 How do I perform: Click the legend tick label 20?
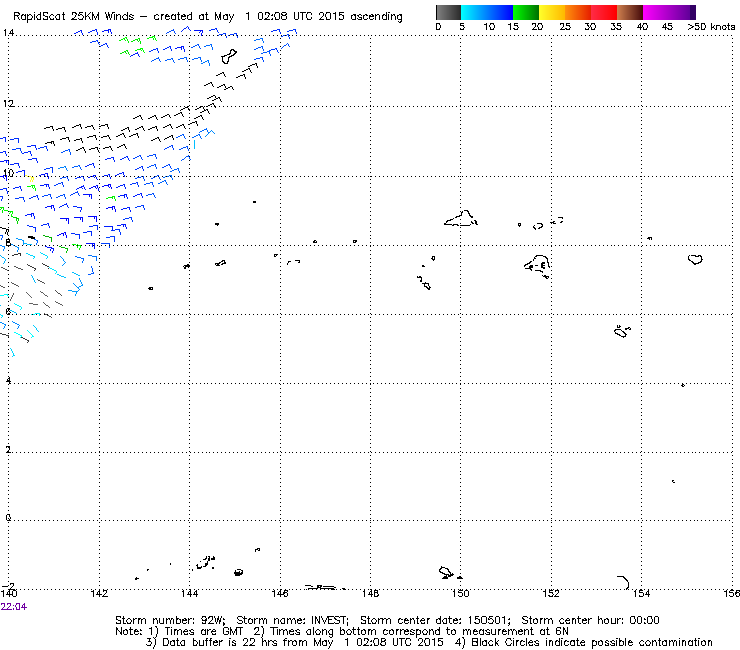(x=537, y=27)
